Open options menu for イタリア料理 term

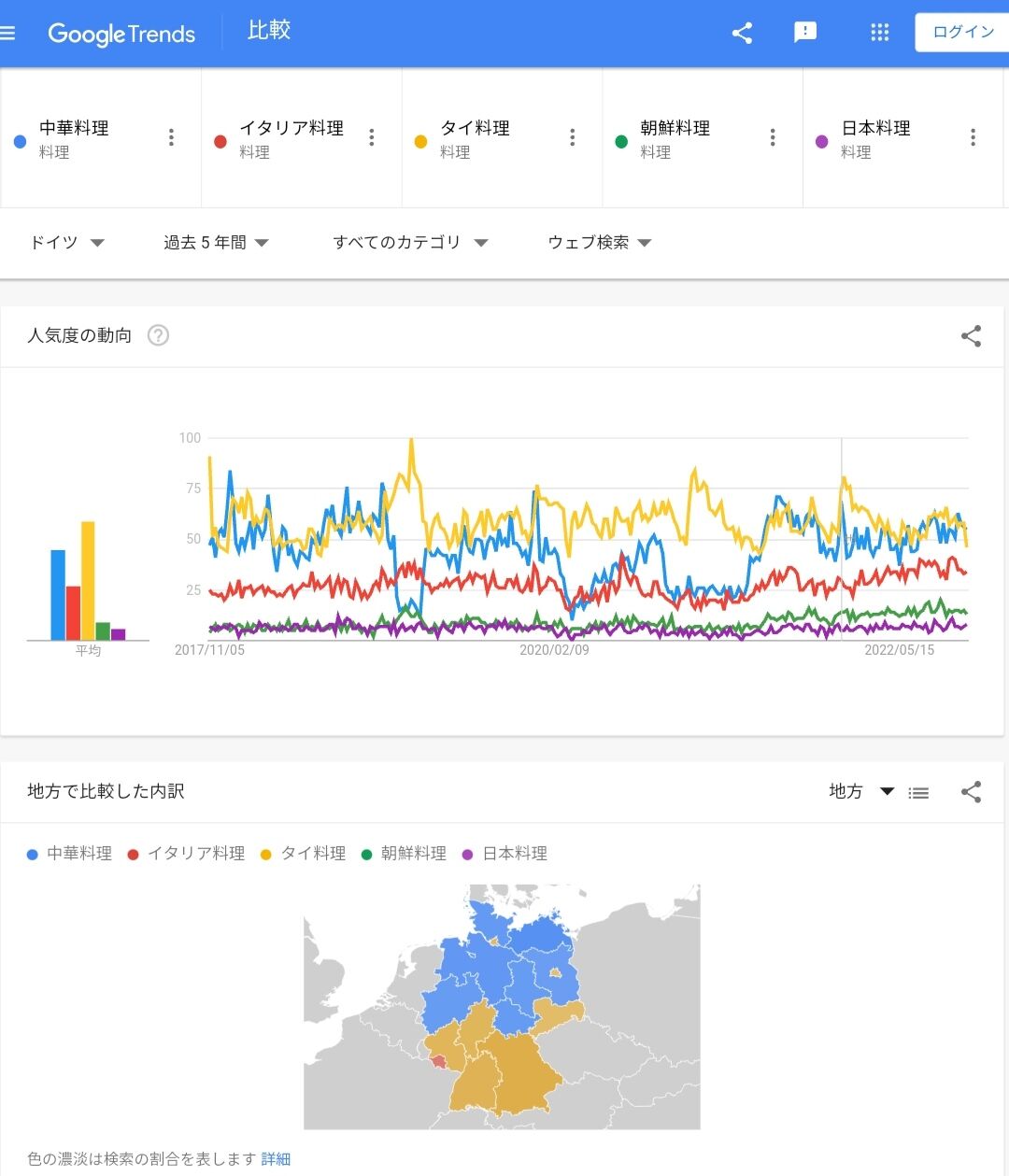(x=372, y=137)
